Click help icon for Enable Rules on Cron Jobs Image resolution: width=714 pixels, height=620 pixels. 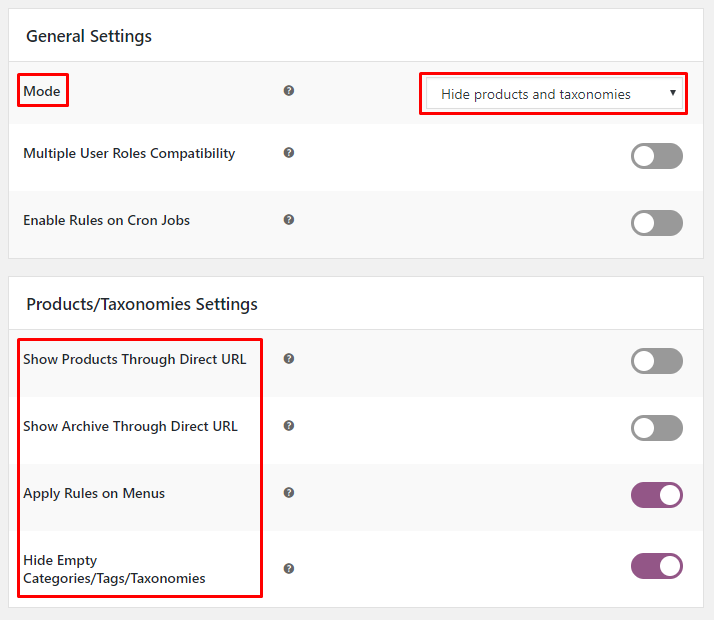289,220
